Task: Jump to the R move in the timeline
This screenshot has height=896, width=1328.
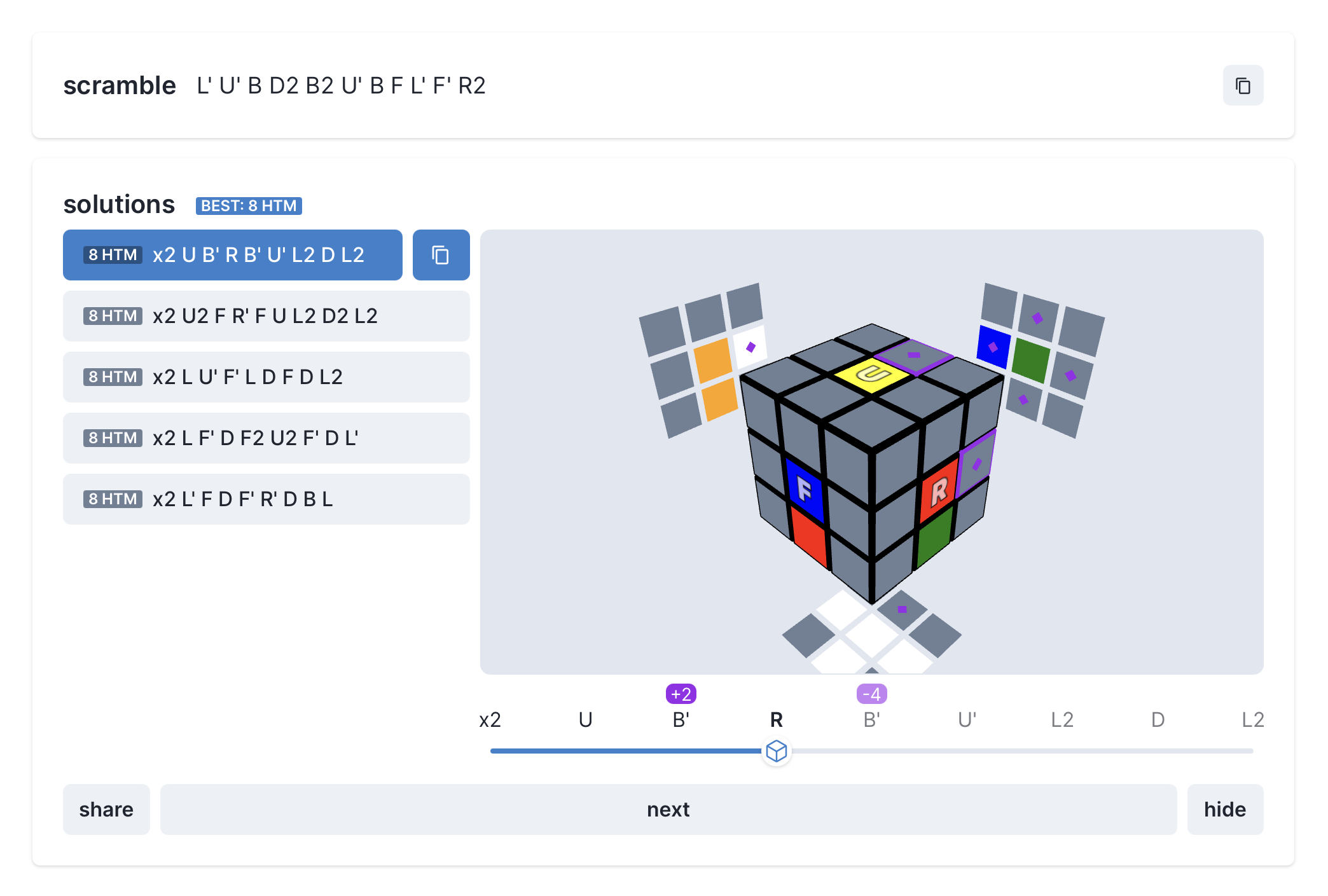Action: [x=776, y=720]
